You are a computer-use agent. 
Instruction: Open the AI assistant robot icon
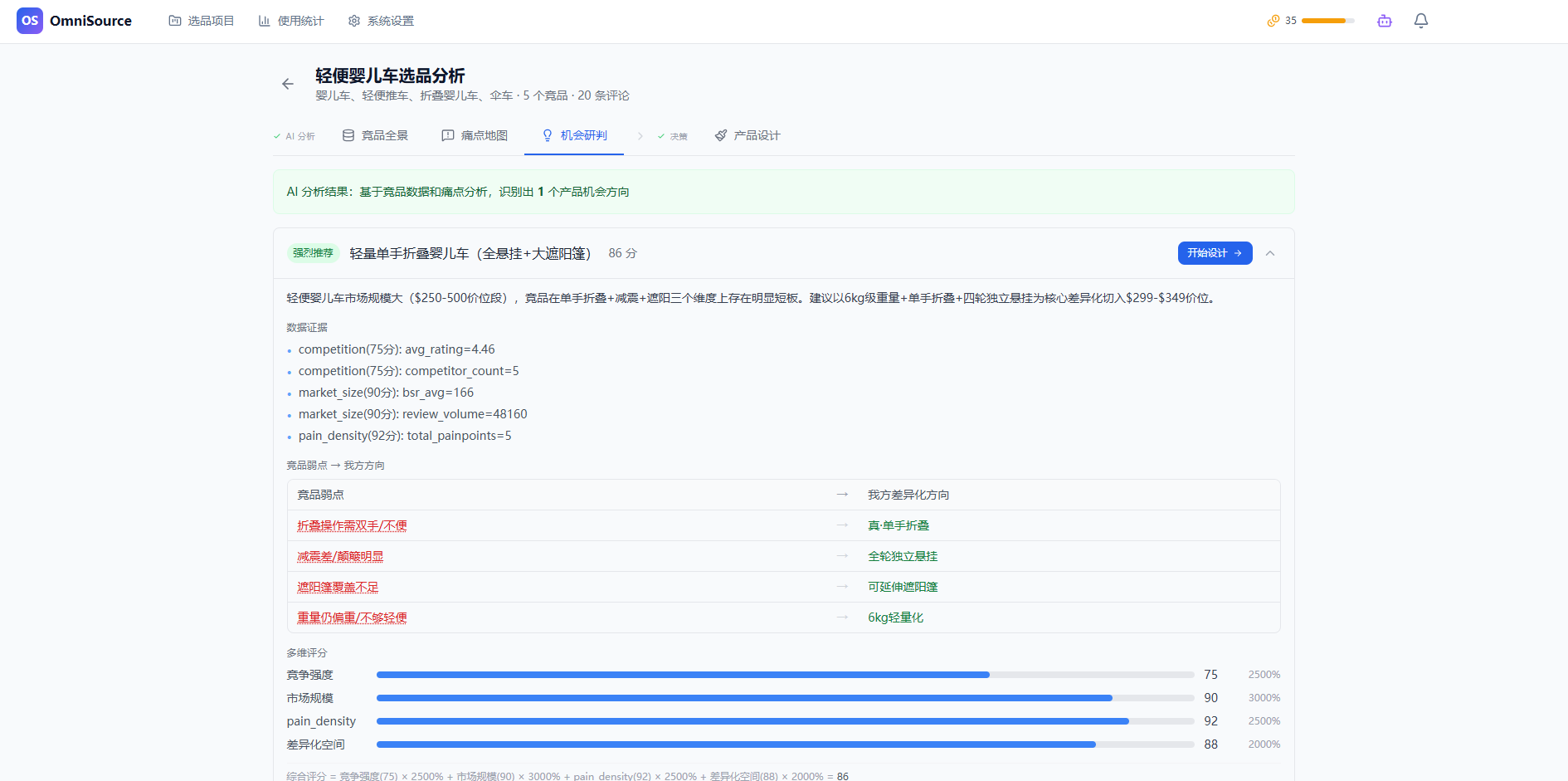pyautogui.click(x=1384, y=21)
